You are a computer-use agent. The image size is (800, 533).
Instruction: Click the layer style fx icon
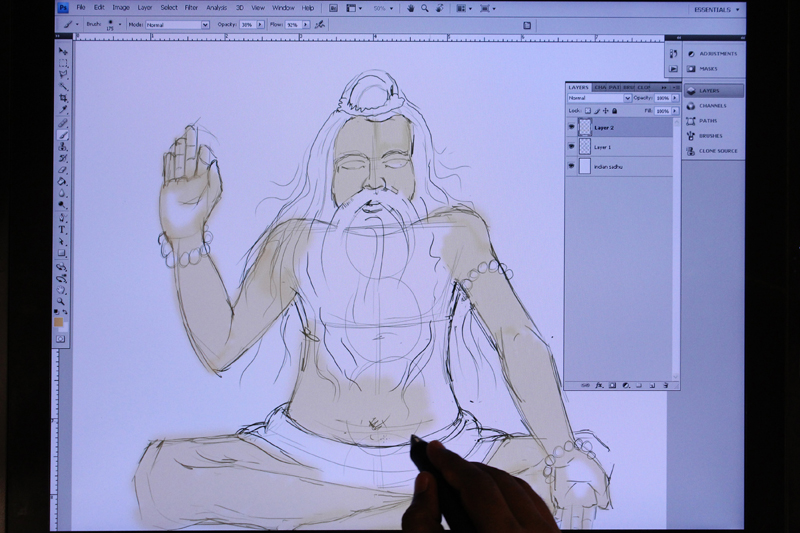[x=598, y=385]
